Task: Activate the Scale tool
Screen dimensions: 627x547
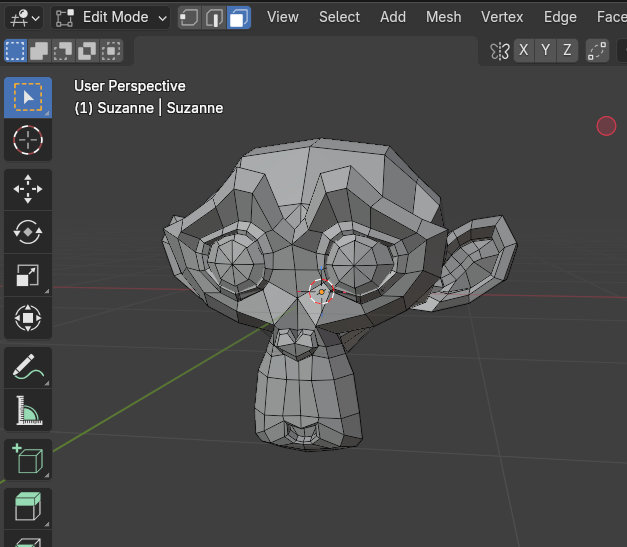Action: (28, 275)
